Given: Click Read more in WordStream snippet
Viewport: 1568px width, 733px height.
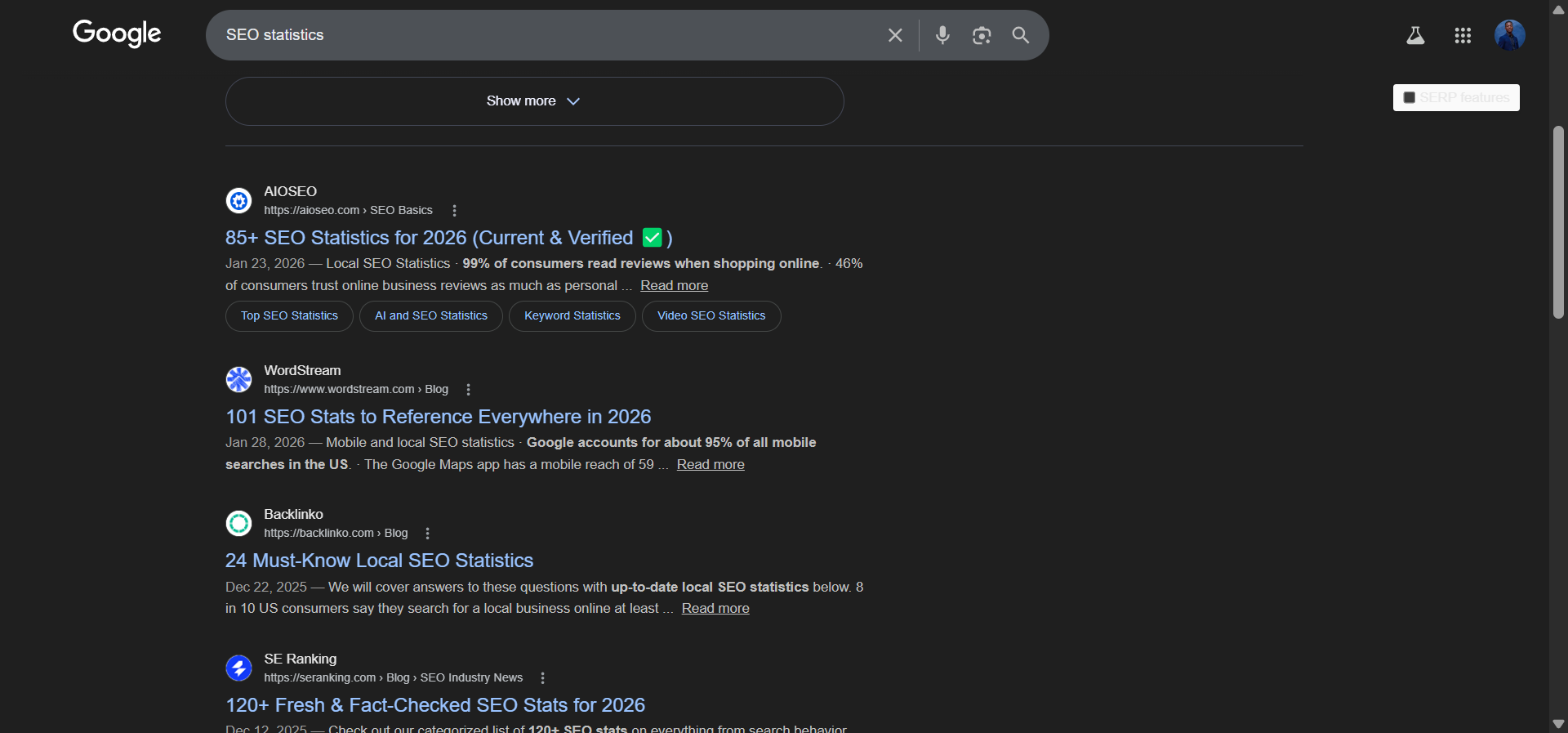Looking at the screenshot, I should [x=710, y=464].
